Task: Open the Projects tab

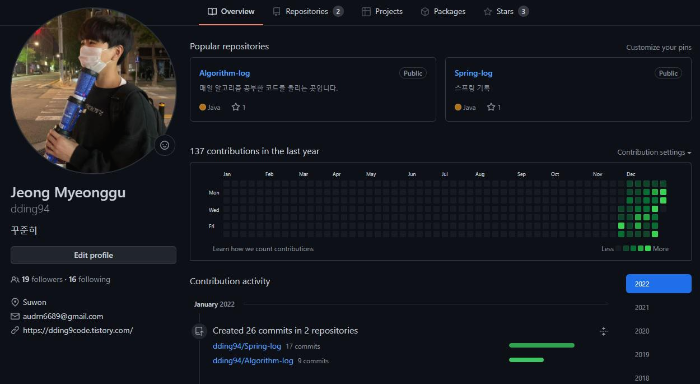Action: coord(382,12)
